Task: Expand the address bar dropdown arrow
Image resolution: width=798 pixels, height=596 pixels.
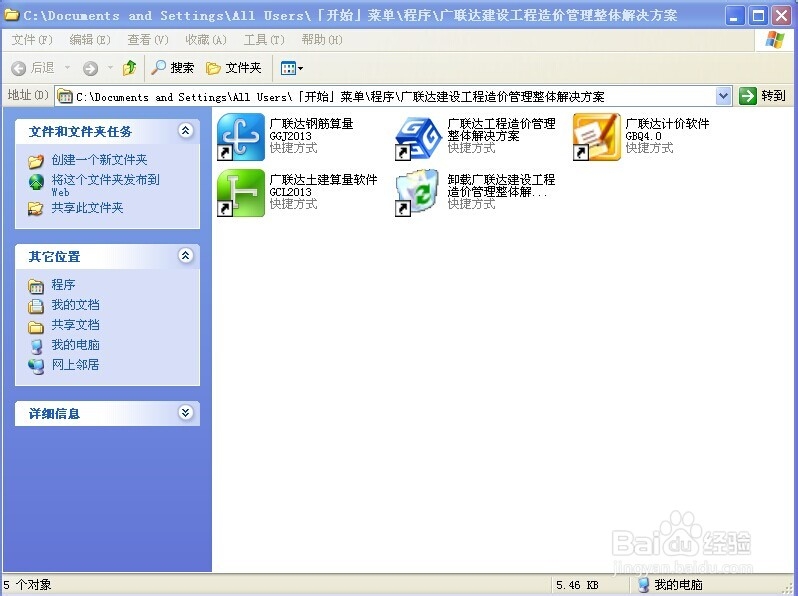Action: point(723,96)
